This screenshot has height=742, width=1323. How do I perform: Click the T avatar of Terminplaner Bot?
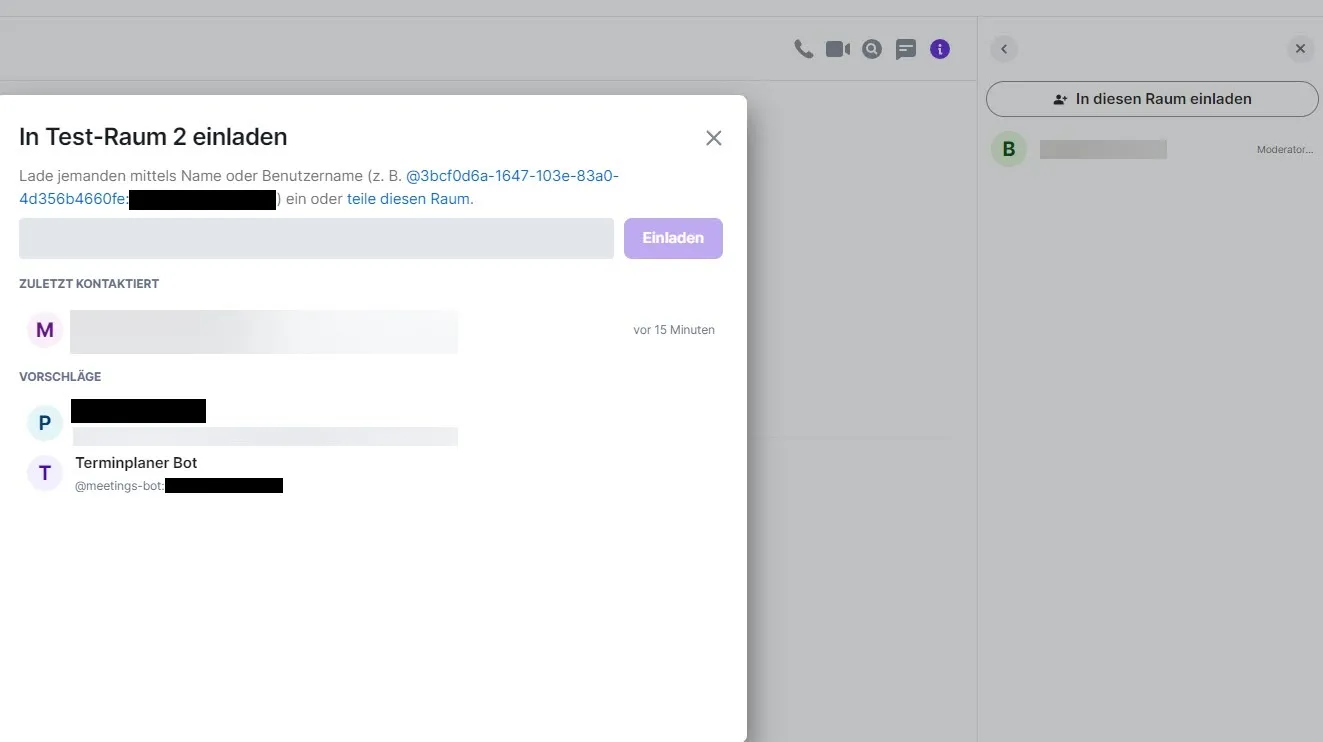45,474
